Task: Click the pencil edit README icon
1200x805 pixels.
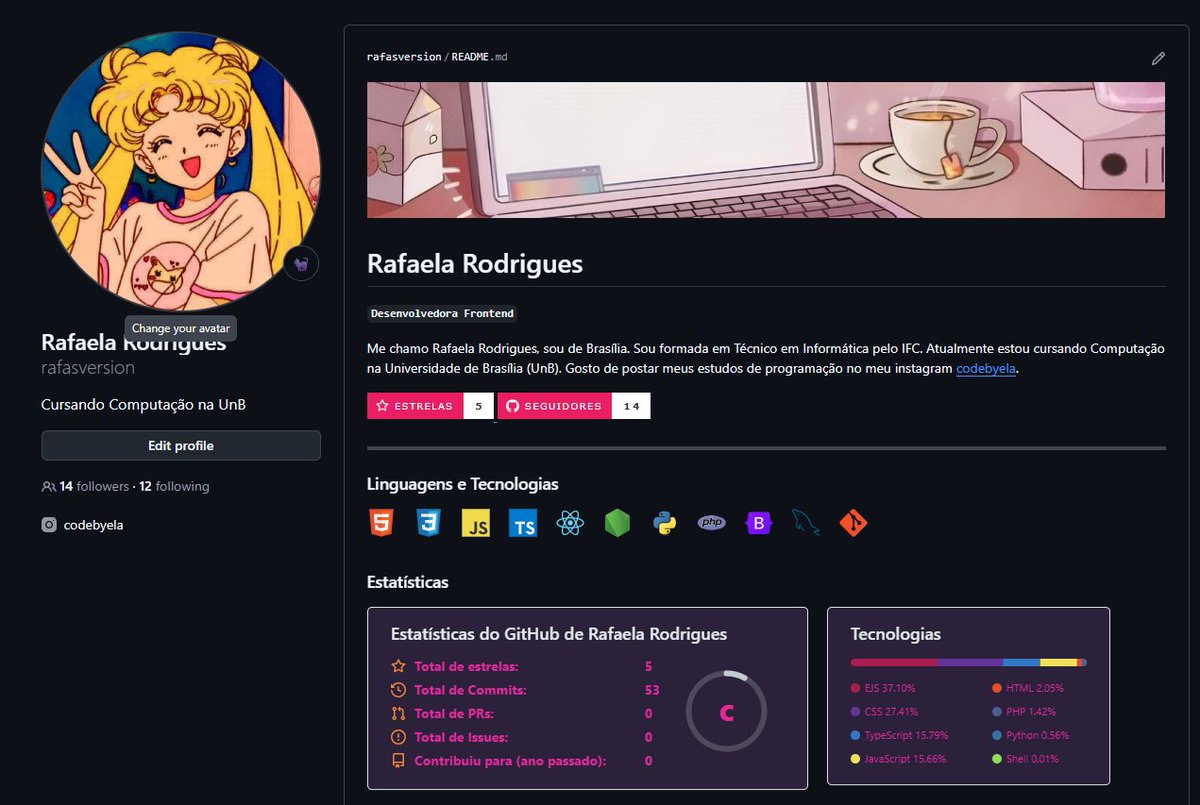Action: (x=1158, y=58)
